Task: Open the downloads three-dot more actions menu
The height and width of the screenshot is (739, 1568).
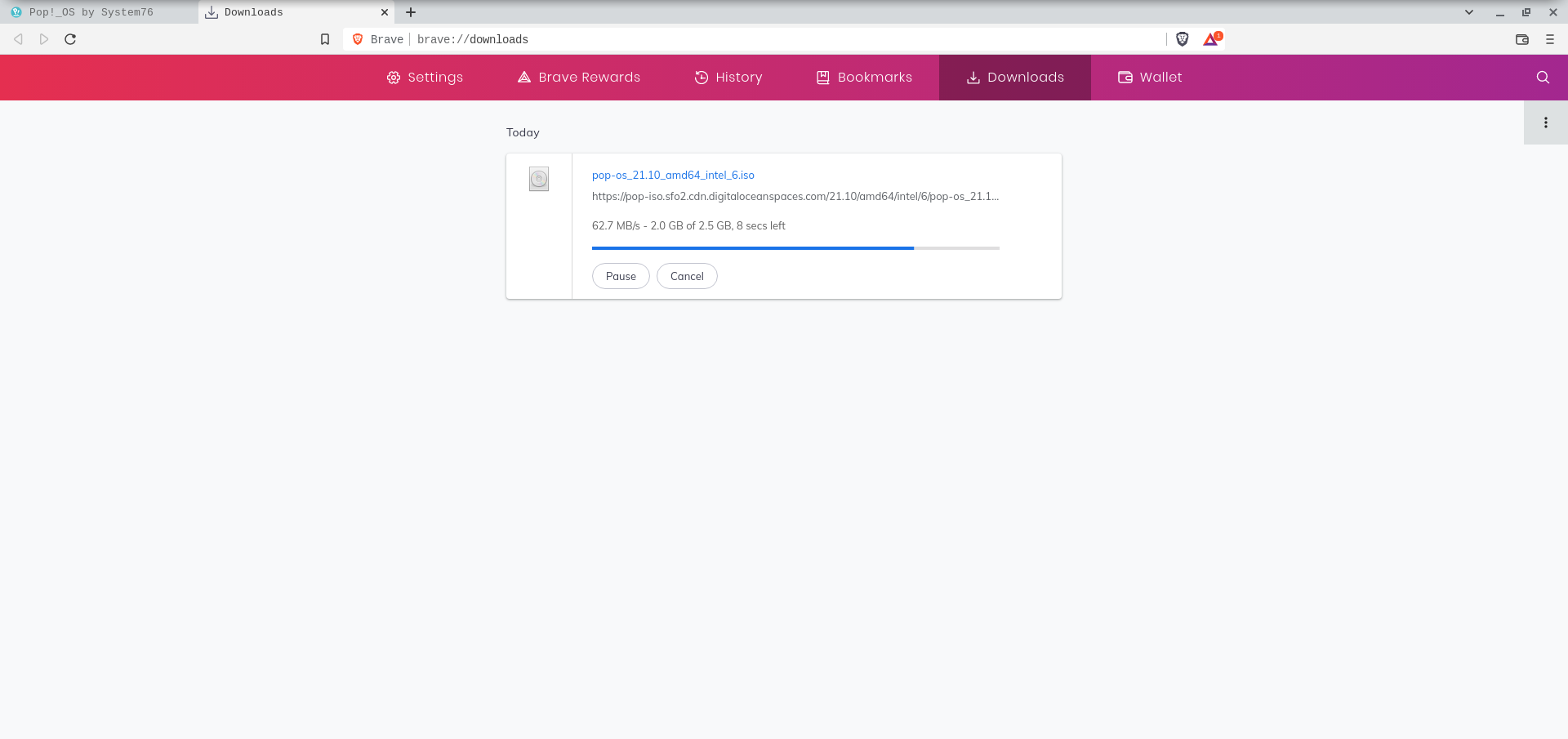Action: pyautogui.click(x=1545, y=122)
